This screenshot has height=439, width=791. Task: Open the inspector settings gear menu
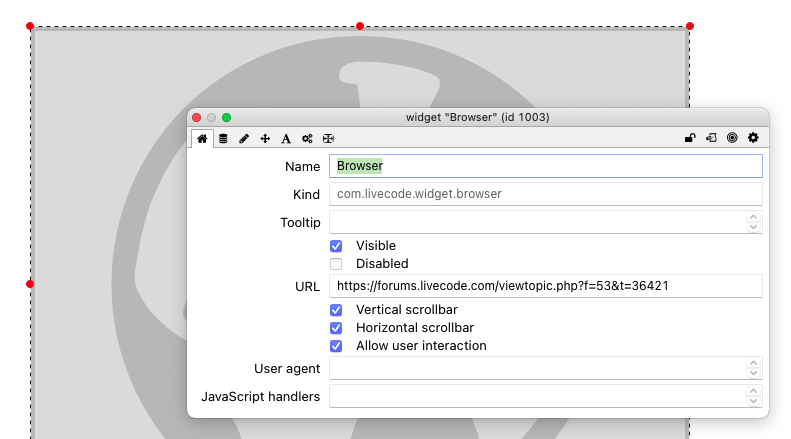click(x=753, y=138)
